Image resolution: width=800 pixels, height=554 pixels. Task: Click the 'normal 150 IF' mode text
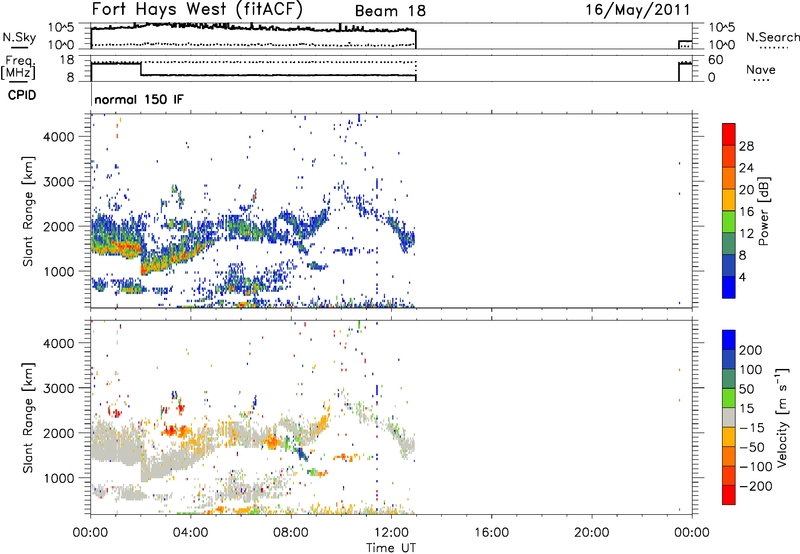139,99
